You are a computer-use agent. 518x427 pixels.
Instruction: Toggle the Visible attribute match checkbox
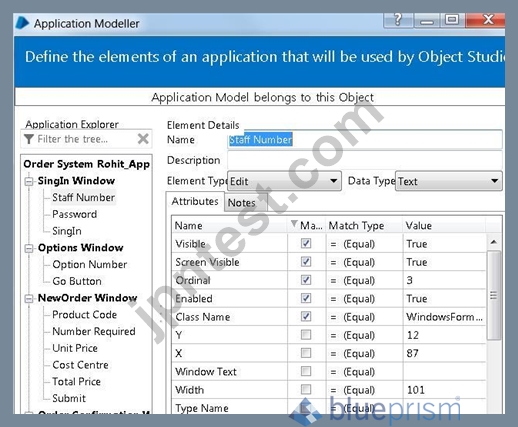pos(306,243)
